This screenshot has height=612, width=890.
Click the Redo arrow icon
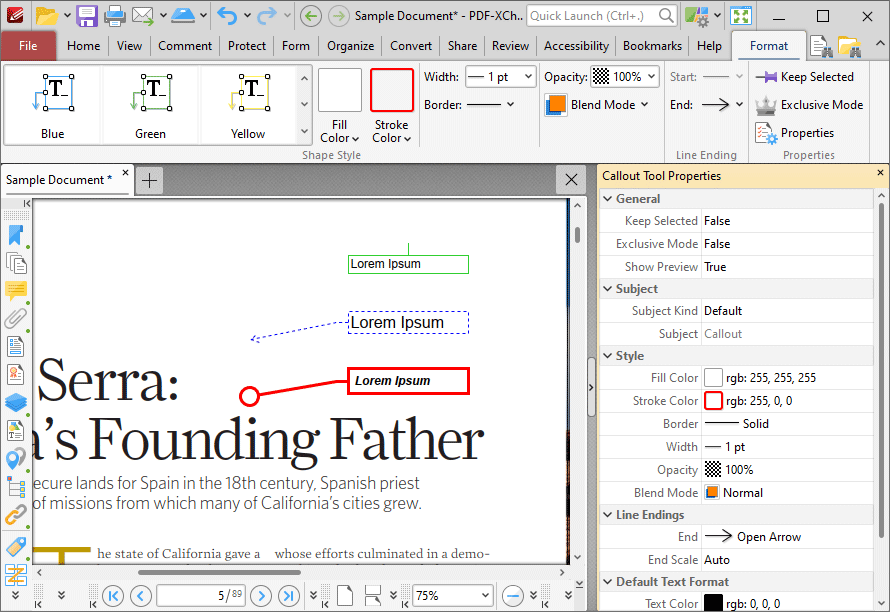point(267,15)
